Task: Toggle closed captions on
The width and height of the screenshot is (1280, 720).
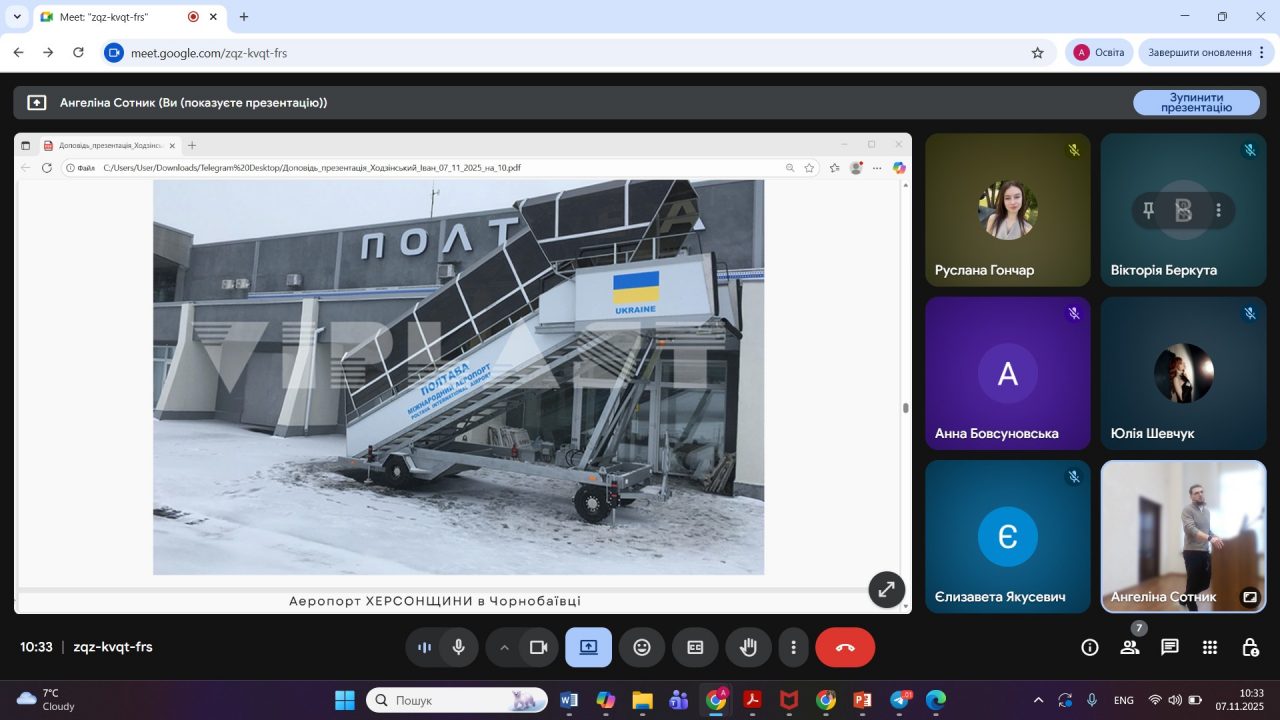Action: [695, 647]
